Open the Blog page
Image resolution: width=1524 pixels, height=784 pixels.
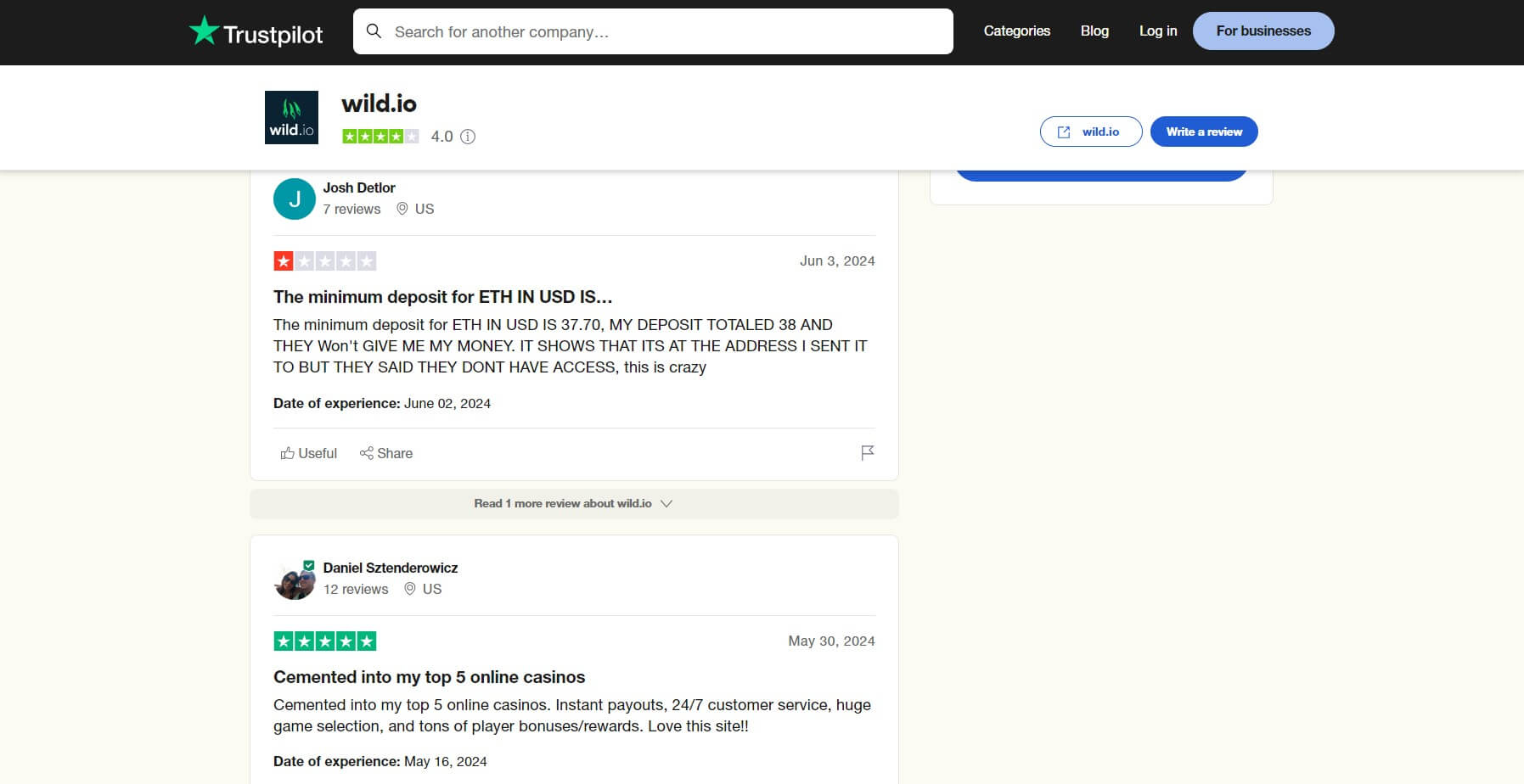coord(1094,31)
